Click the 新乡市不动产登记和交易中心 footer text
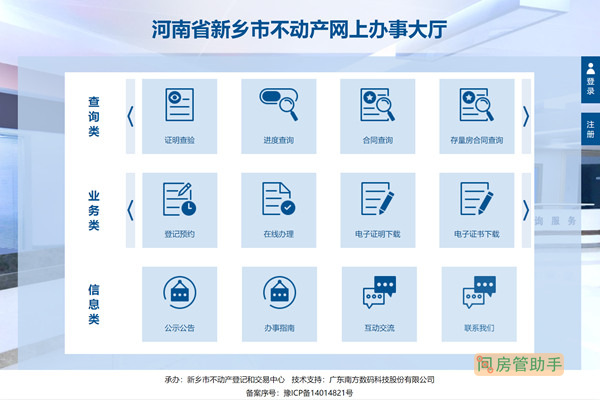Viewport: 600px width, 400px height. tap(236, 379)
